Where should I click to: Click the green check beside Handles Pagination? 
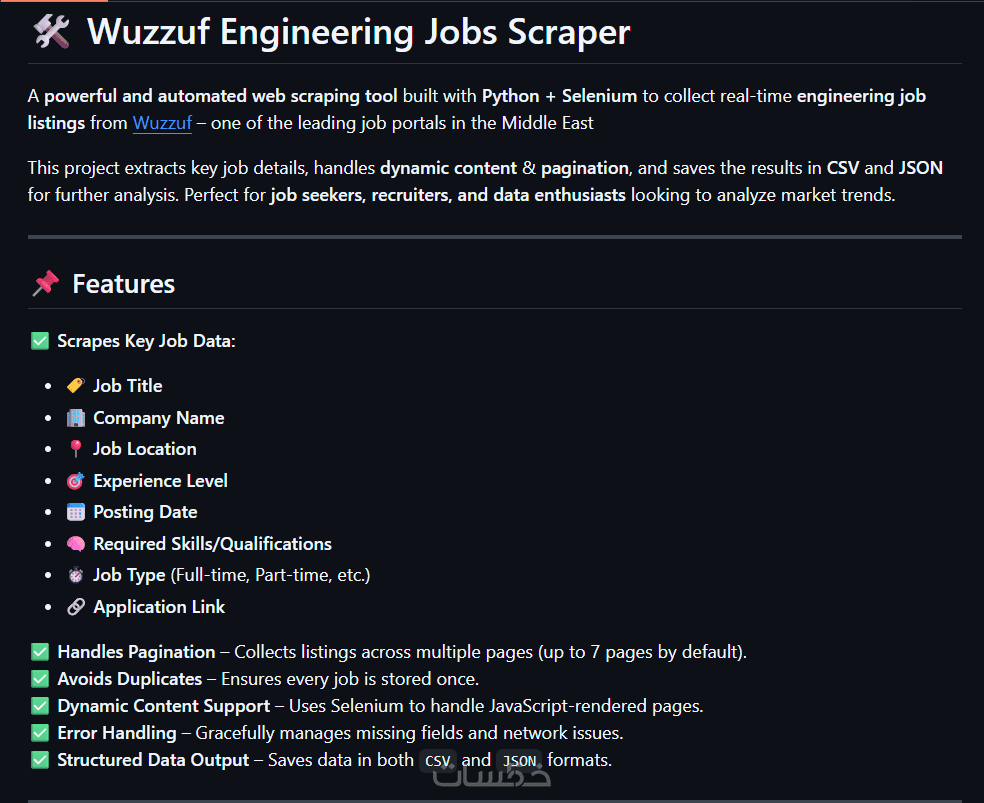point(40,652)
